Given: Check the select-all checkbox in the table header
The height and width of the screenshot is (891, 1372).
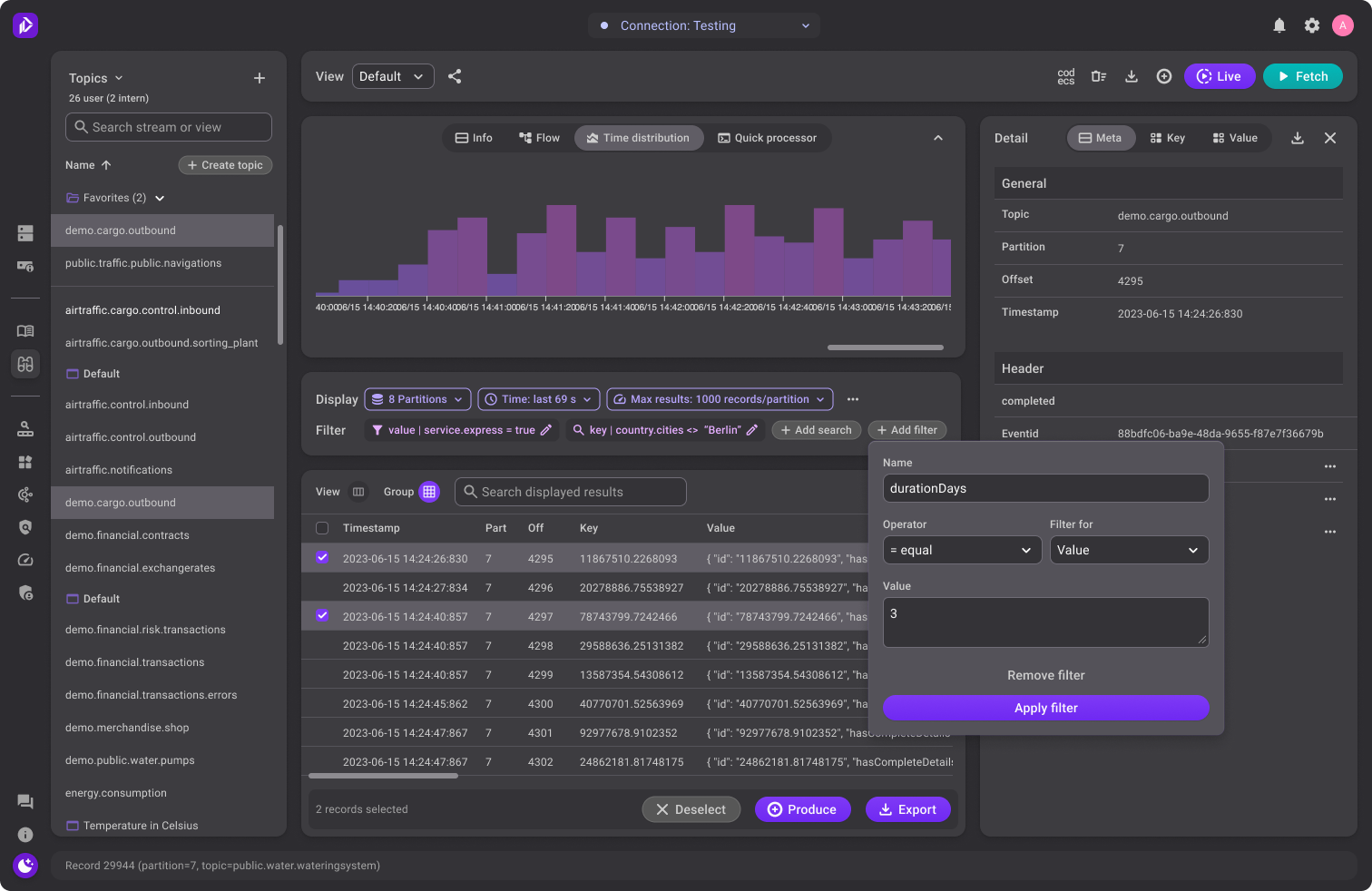Looking at the screenshot, I should pos(322,527).
